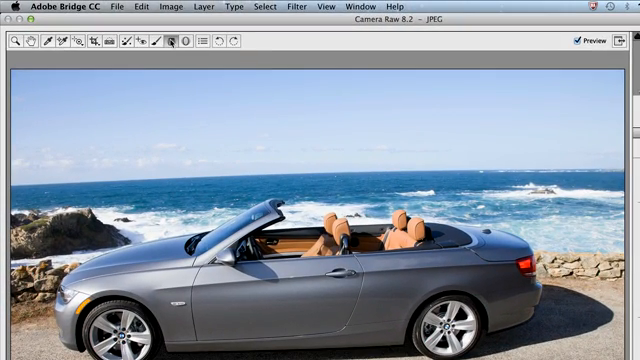The height and width of the screenshot is (360, 640).
Task: Select the White Balance eyedropper tool
Action: (48, 41)
